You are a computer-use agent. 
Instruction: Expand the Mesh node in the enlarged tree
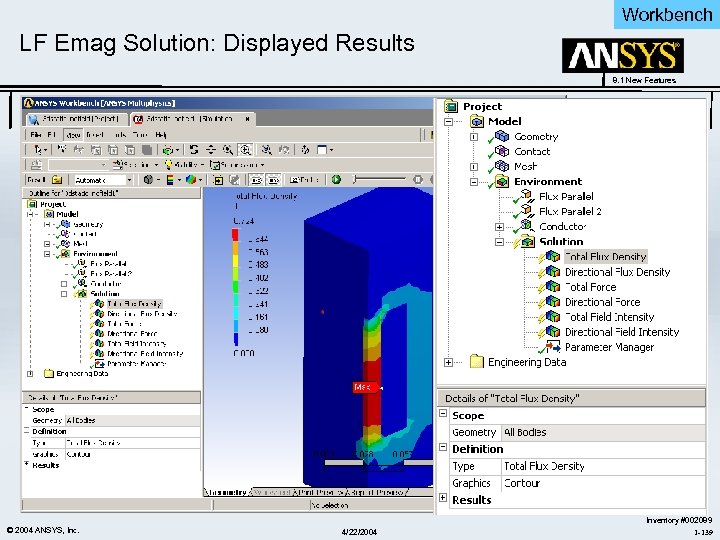click(474, 167)
